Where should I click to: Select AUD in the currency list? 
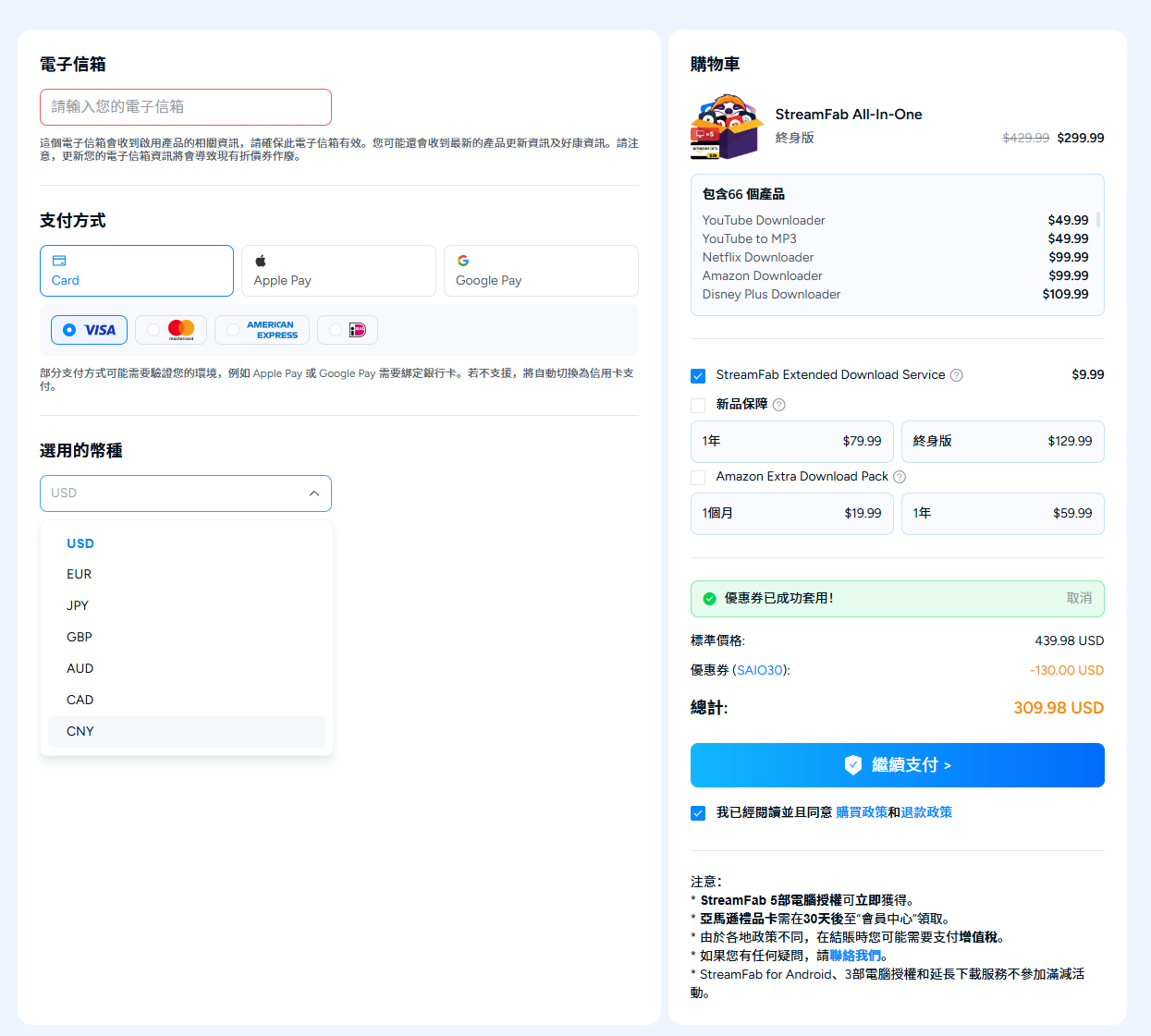pyautogui.click(x=187, y=669)
